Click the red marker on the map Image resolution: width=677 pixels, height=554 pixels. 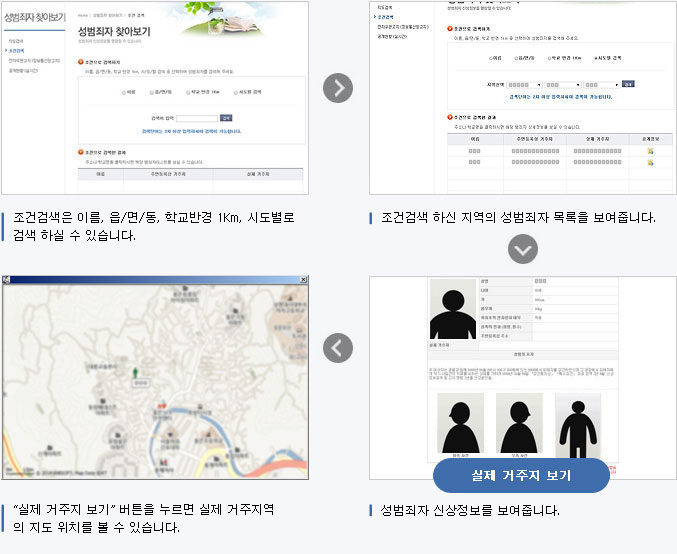[161, 406]
